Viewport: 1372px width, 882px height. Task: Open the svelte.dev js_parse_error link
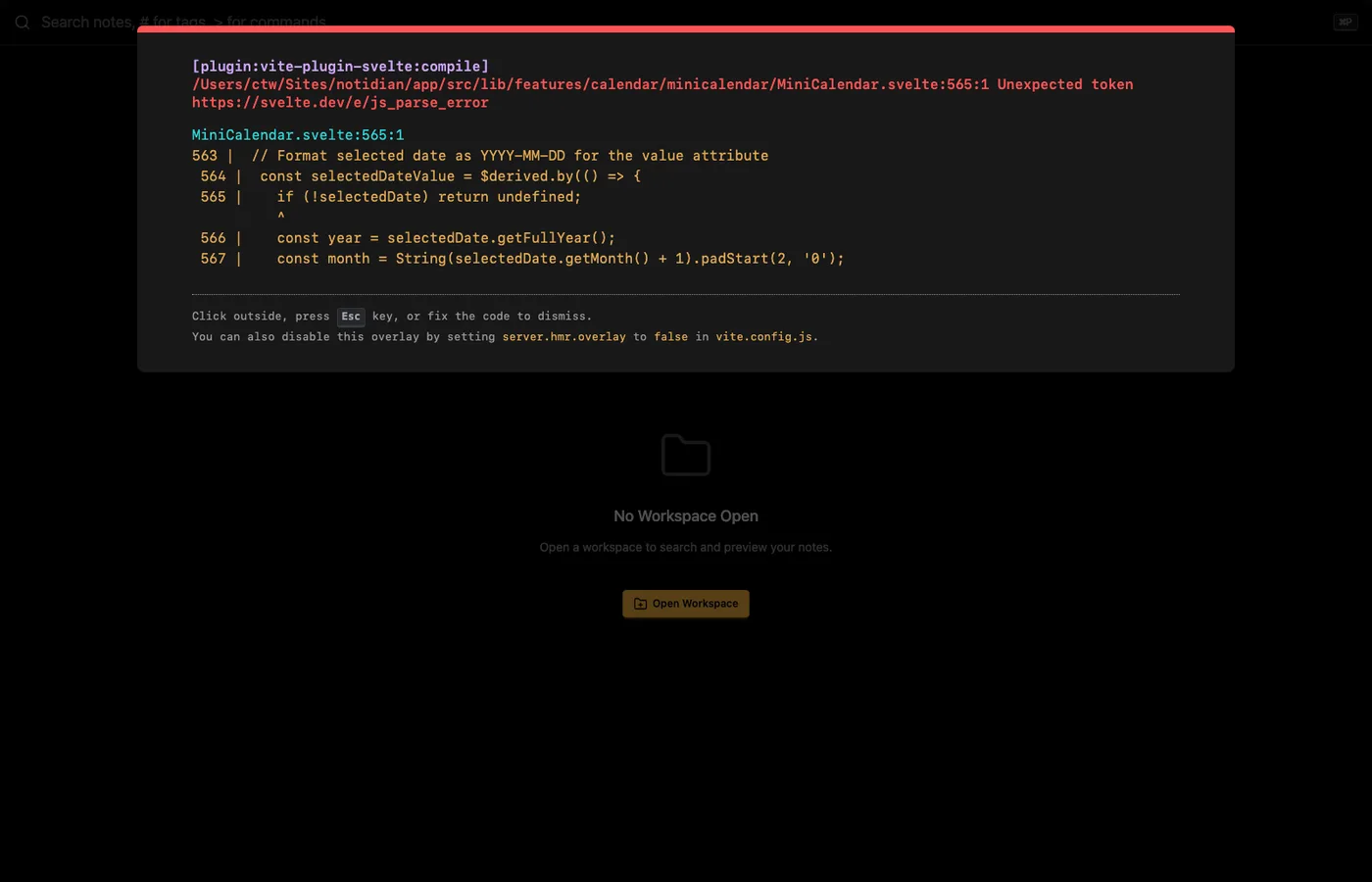pyautogui.click(x=340, y=103)
